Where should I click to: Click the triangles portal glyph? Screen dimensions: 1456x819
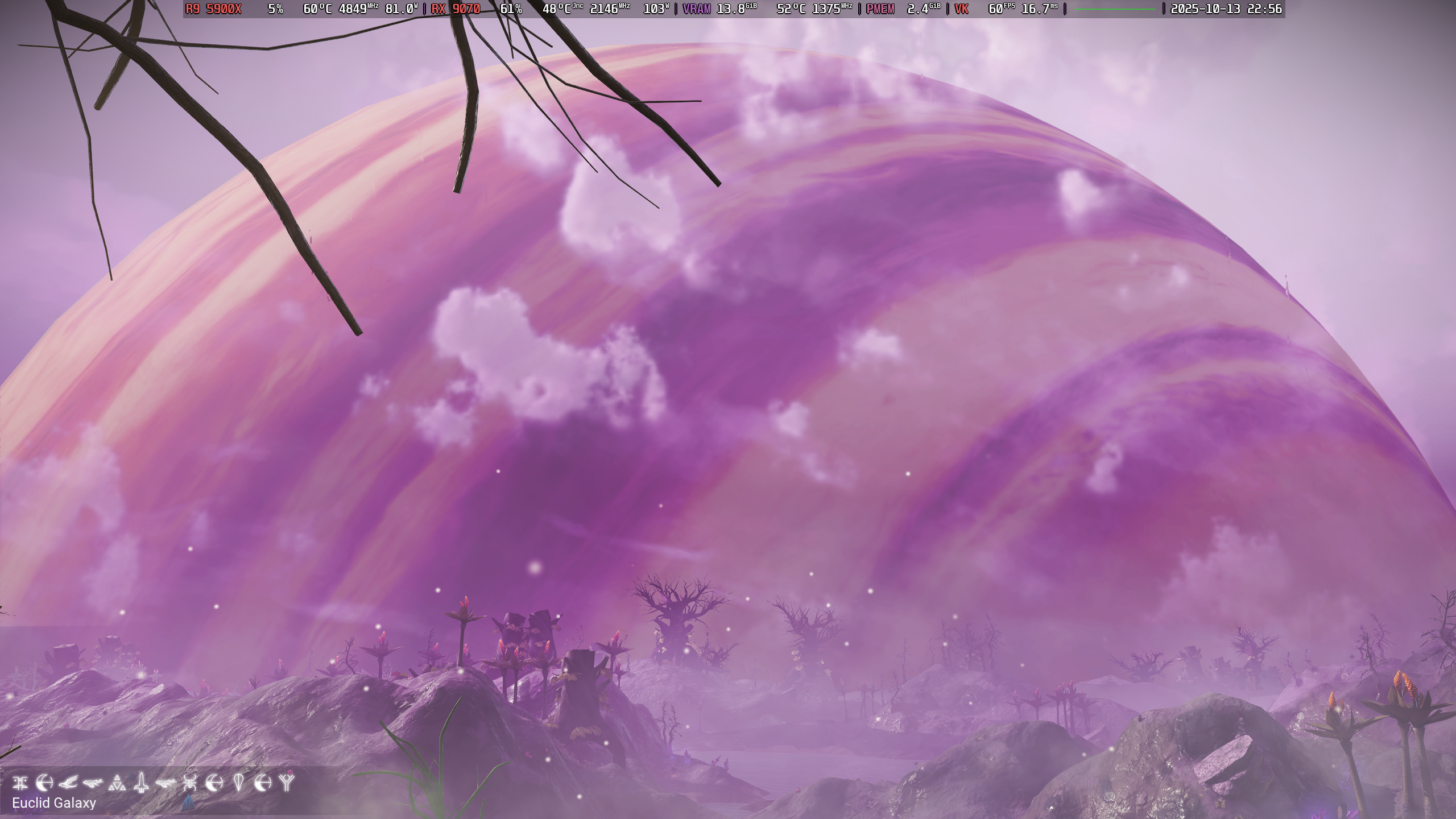click(117, 783)
